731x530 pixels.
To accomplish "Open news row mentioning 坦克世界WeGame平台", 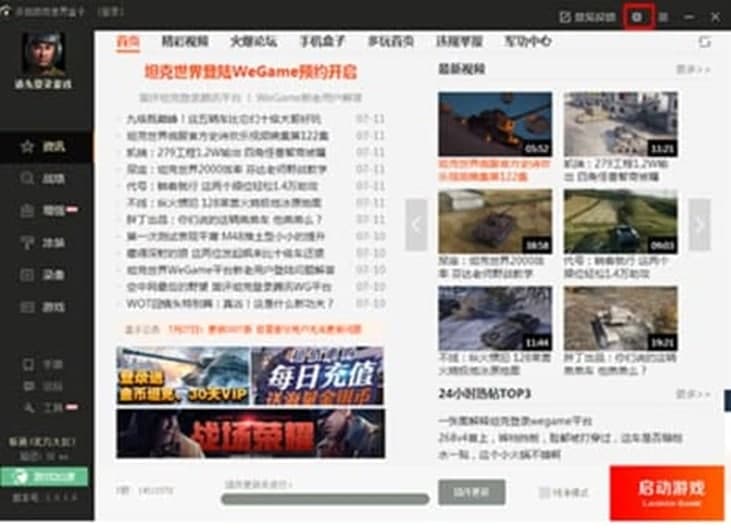I will pyautogui.click(x=230, y=270).
